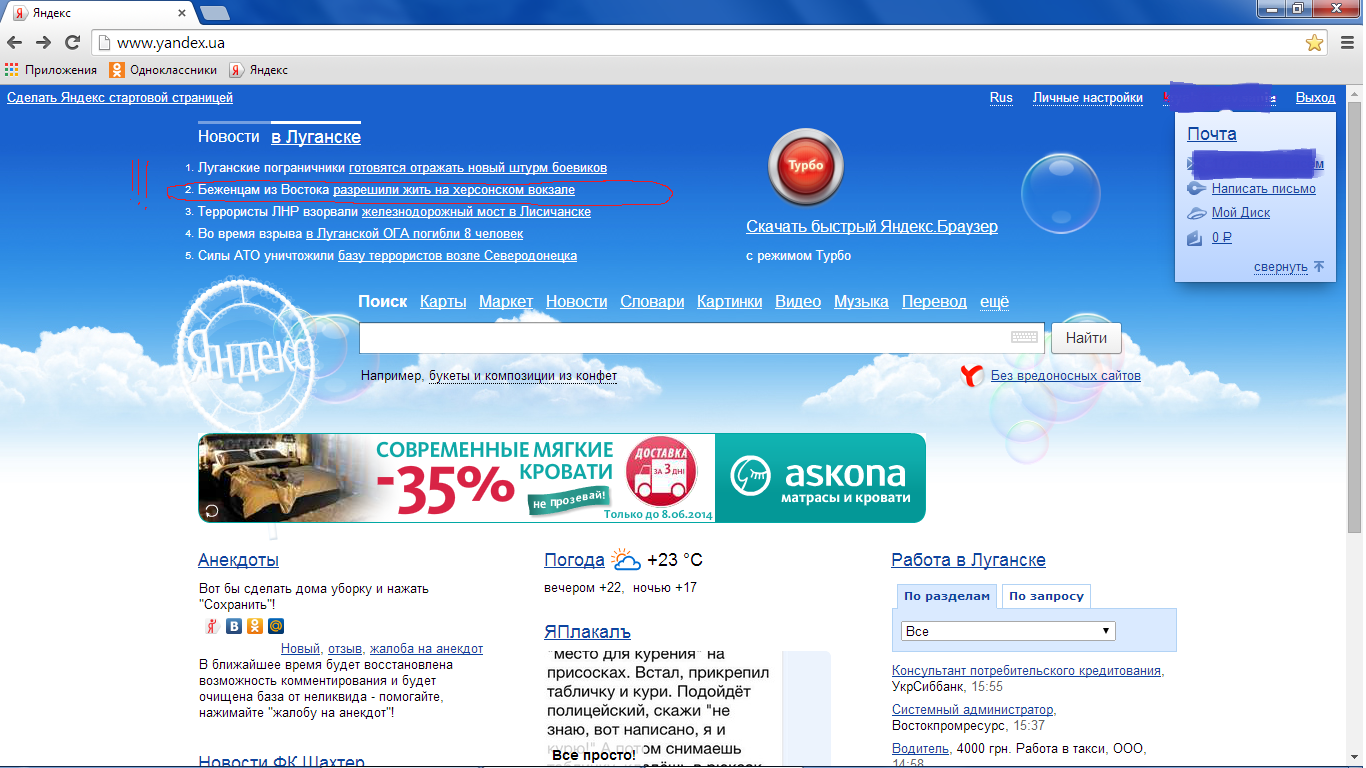The image size is (1366, 768).
Task: Bookmark this page with the star icon
Action: point(1314,42)
